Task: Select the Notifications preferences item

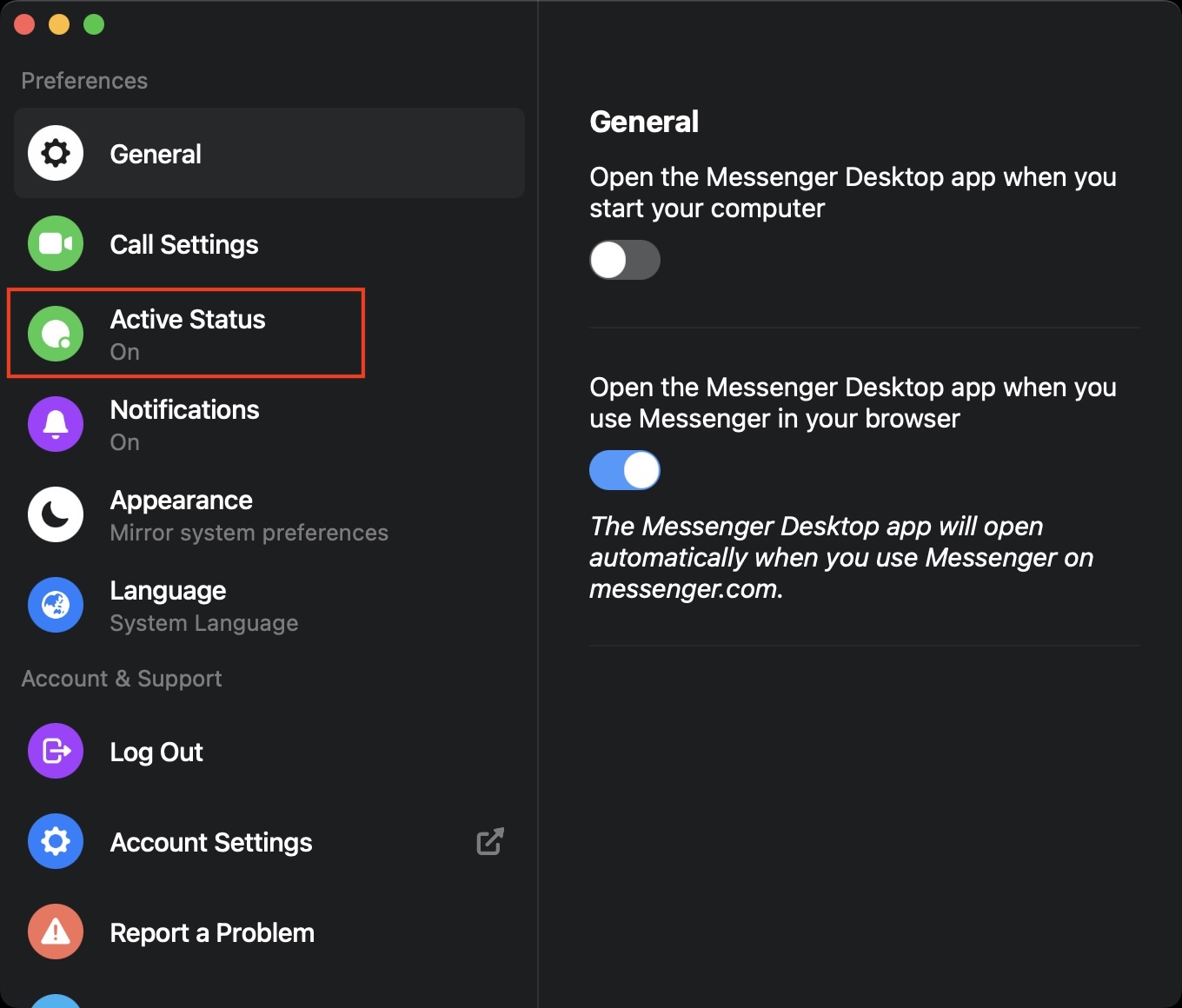Action: (184, 410)
